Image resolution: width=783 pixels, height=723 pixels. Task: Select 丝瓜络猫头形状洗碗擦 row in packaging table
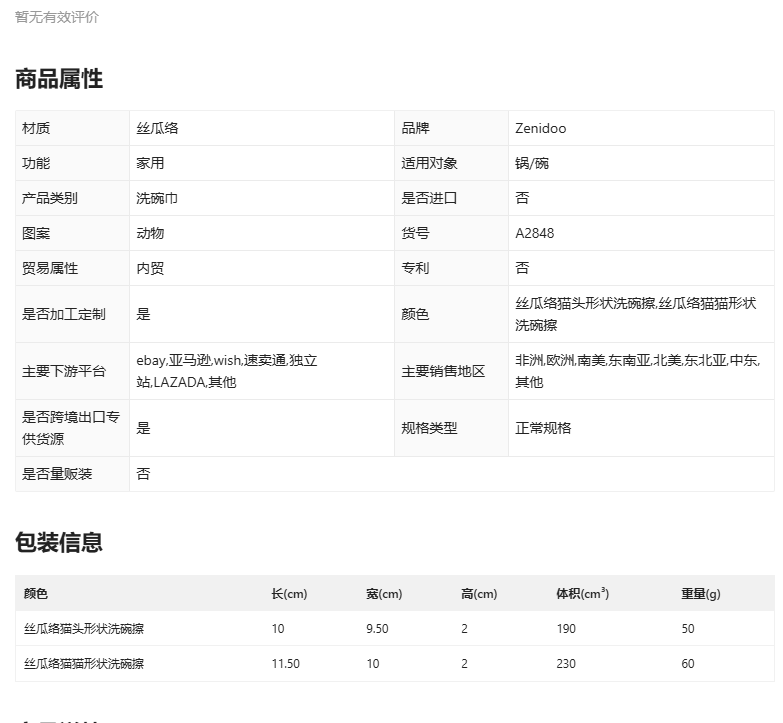[84, 629]
